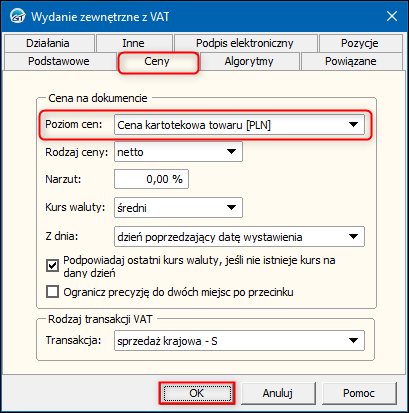Screen dimensions: 409x413
Task: Switch to the Podstawowe tab
Action: point(59,61)
